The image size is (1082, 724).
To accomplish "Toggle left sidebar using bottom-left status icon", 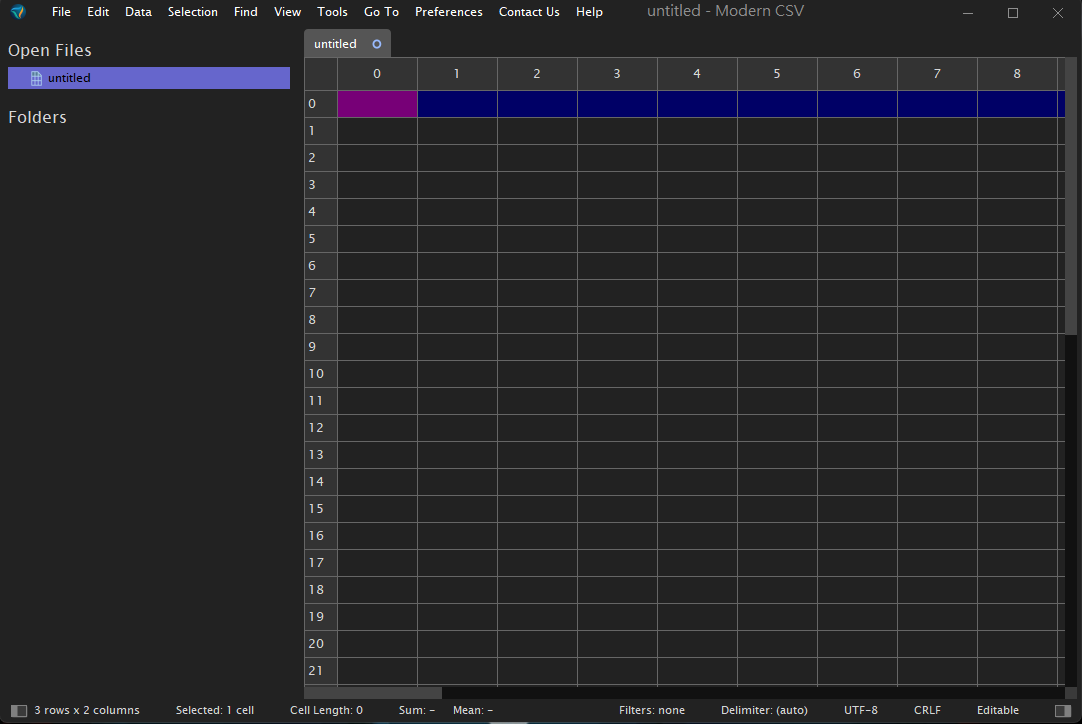I will pyautogui.click(x=19, y=710).
